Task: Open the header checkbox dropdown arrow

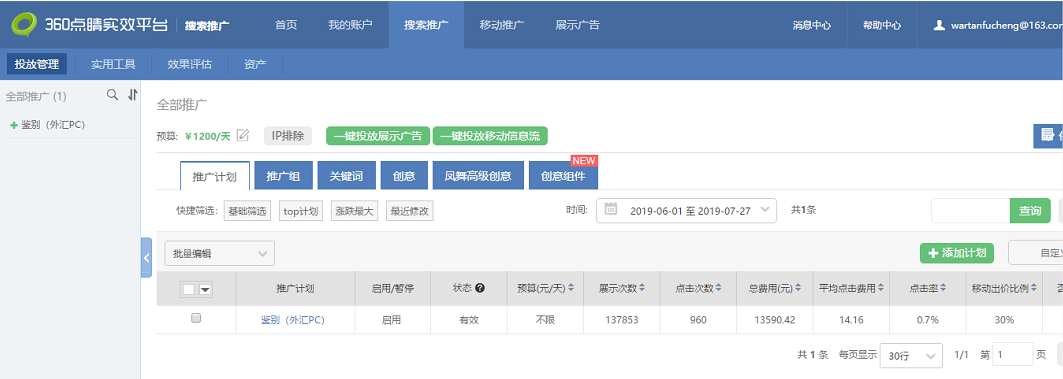Action: (205, 290)
